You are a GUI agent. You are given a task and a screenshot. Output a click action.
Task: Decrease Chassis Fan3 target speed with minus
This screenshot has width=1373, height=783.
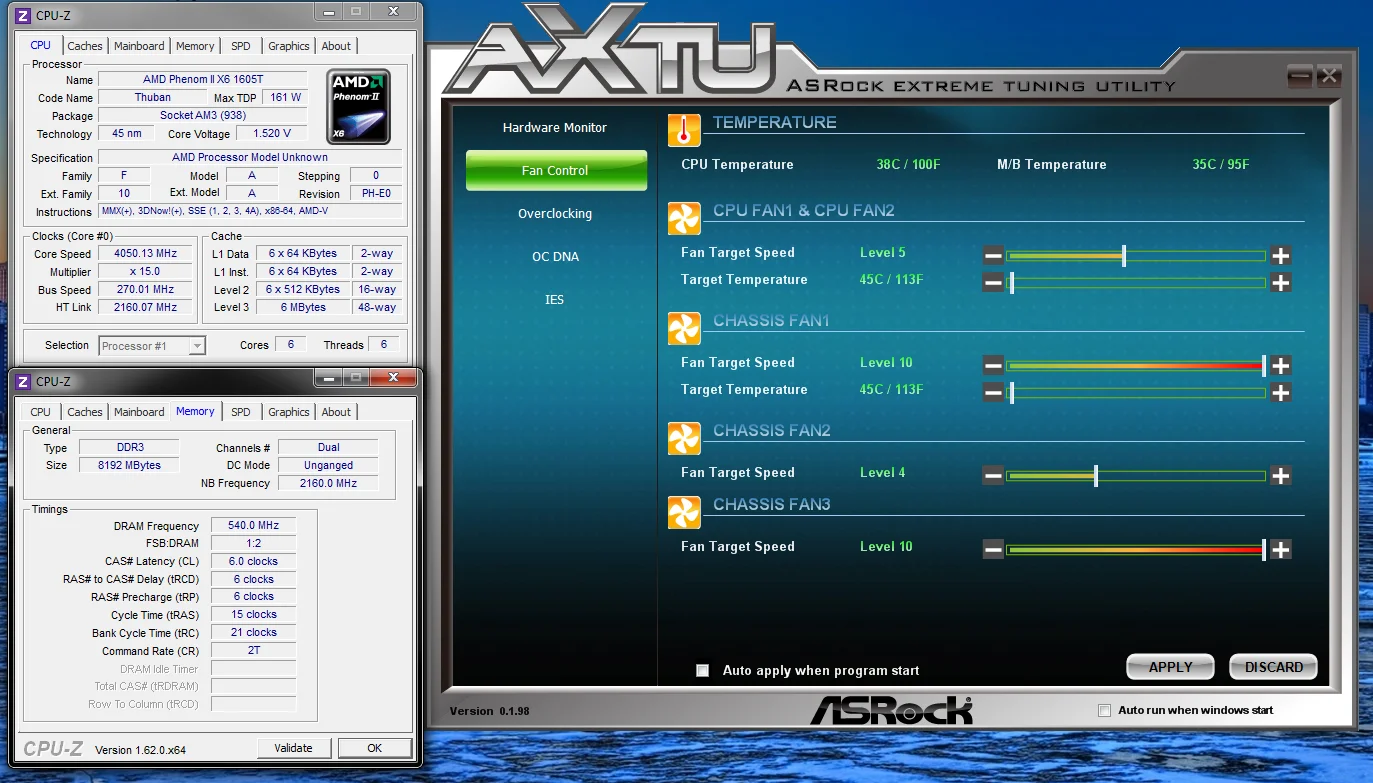[993, 550]
